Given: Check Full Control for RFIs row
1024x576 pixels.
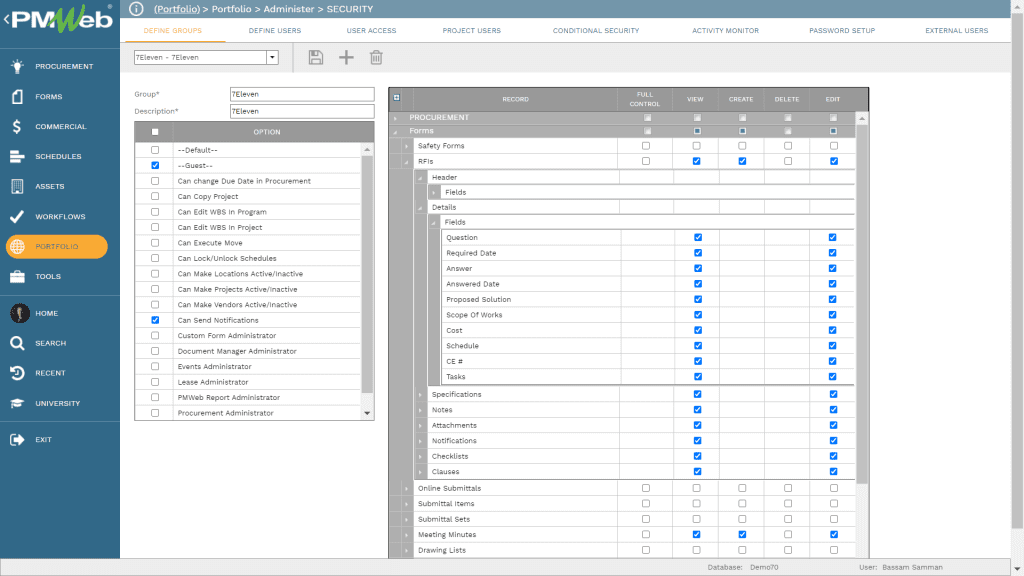Looking at the screenshot, I should (646, 161).
